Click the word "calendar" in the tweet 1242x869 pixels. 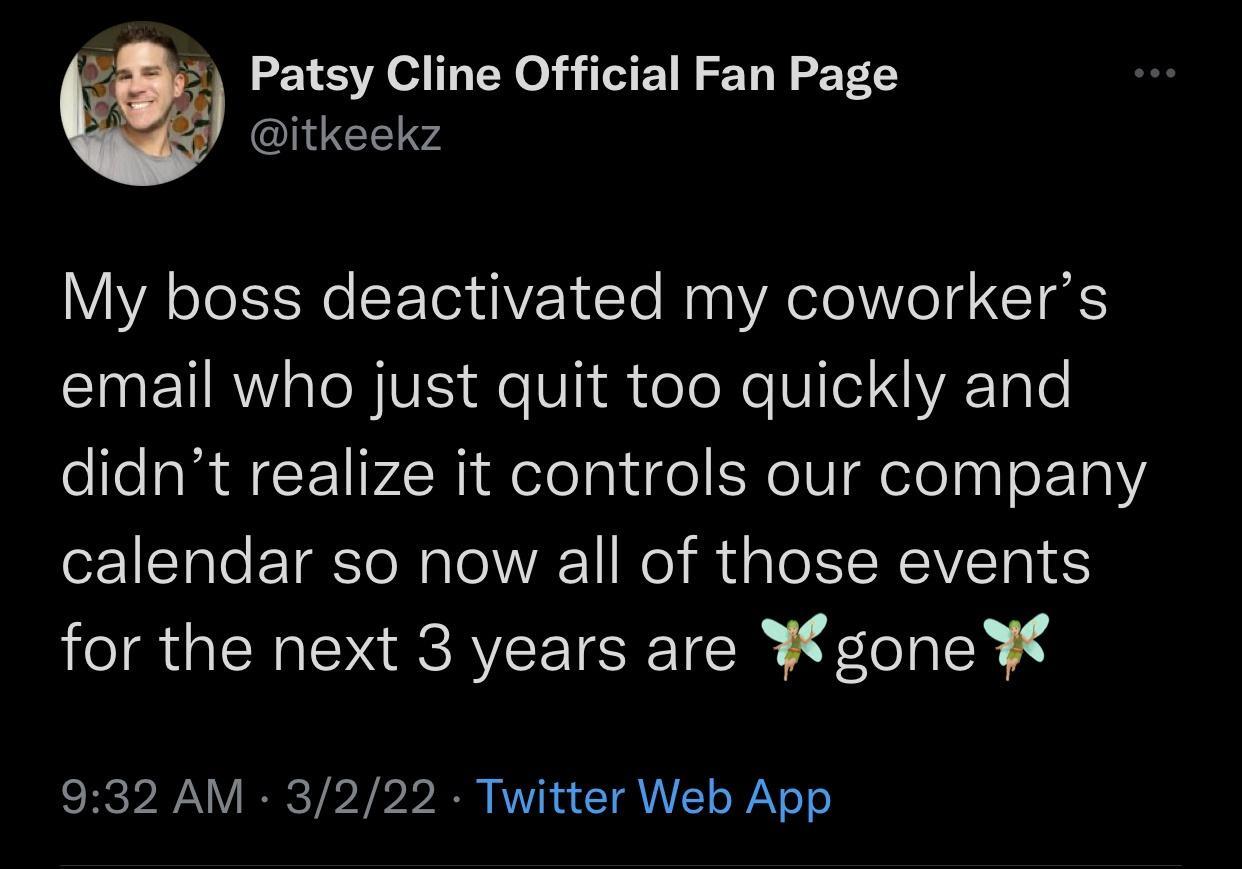tap(187, 561)
